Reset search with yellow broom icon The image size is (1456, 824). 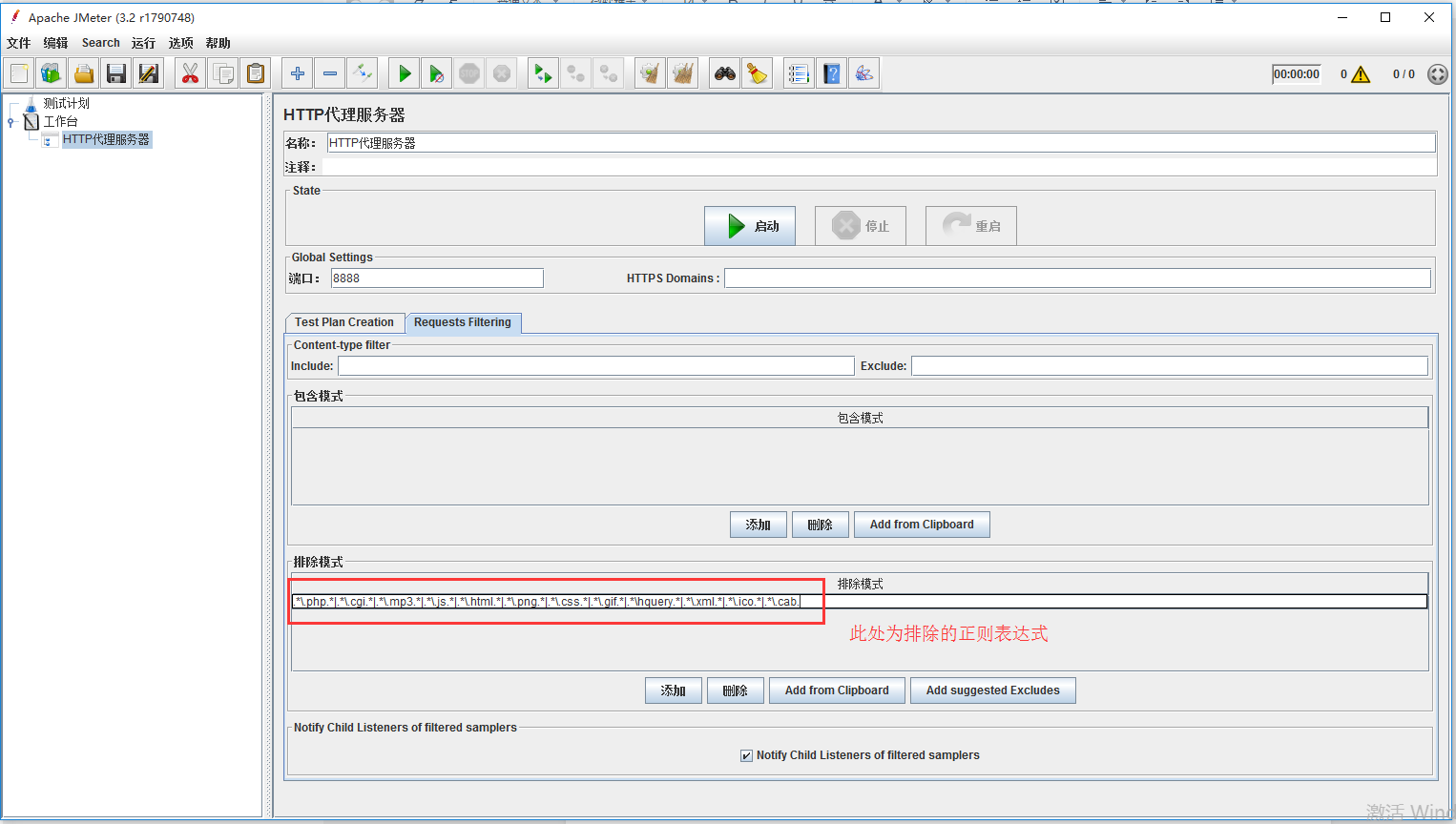click(758, 73)
